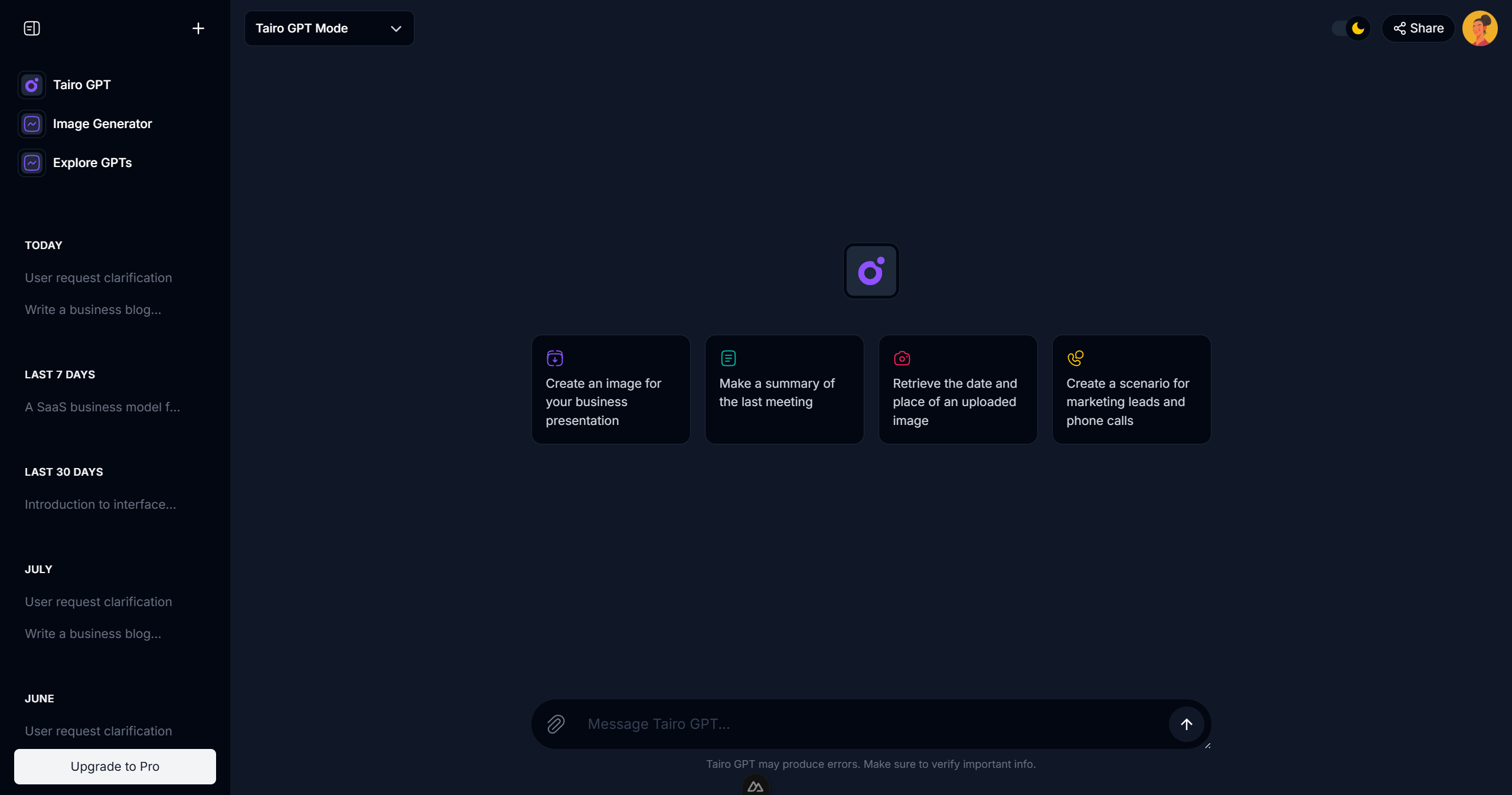Select the 'Make a summary of the last meeting' card

[x=783, y=390]
